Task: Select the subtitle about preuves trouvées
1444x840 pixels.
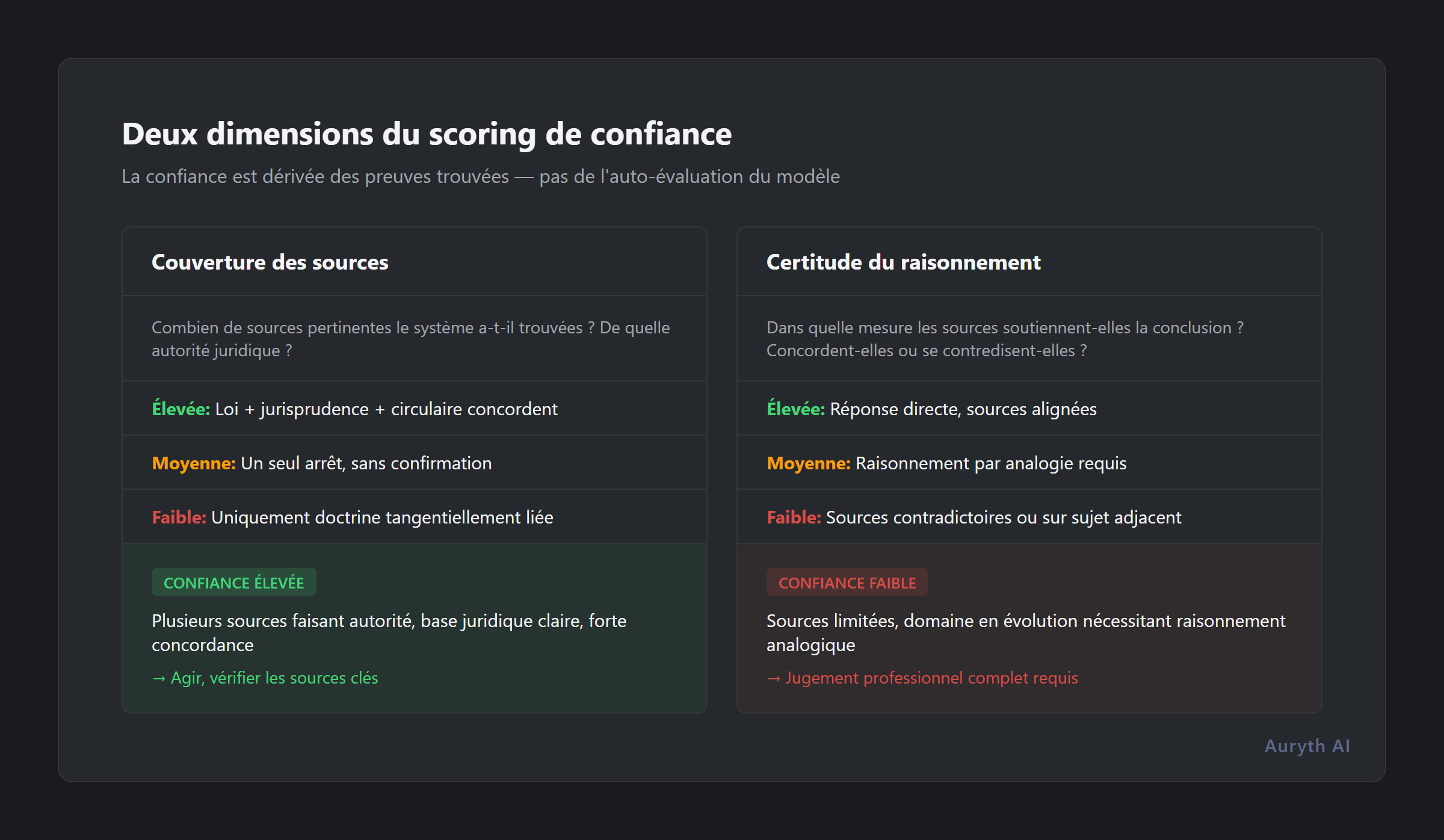Action: tap(480, 176)
